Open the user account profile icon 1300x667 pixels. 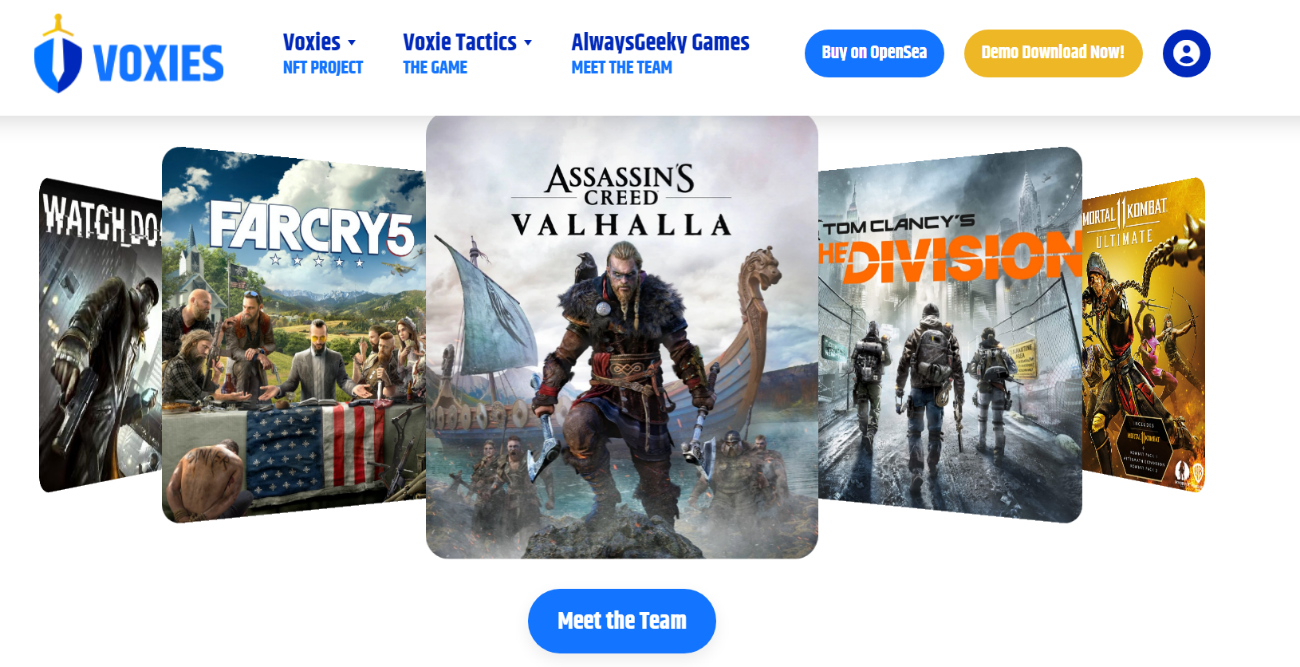[x=1186, y=53]
